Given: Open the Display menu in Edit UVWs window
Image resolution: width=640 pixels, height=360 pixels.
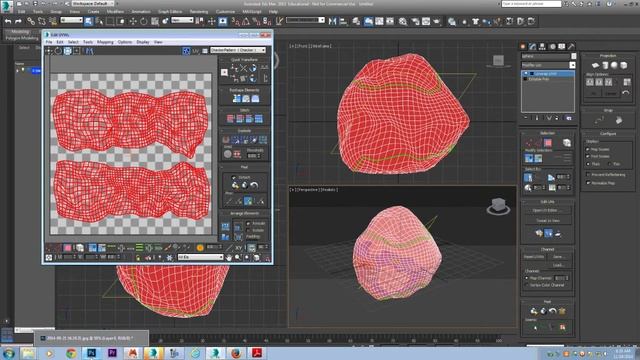Looking at the screenshot, I should pos(142,42).
